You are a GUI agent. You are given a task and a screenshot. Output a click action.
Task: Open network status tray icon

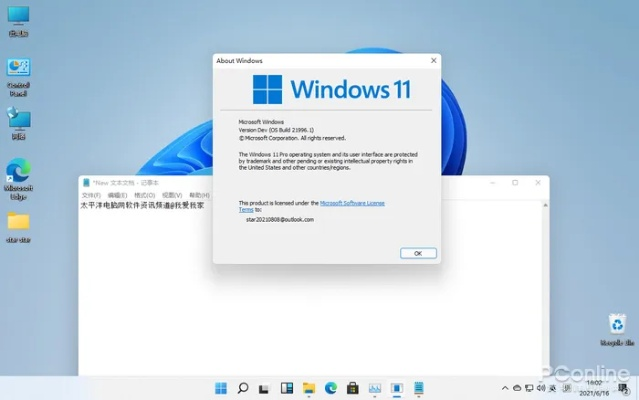point(529,388)
